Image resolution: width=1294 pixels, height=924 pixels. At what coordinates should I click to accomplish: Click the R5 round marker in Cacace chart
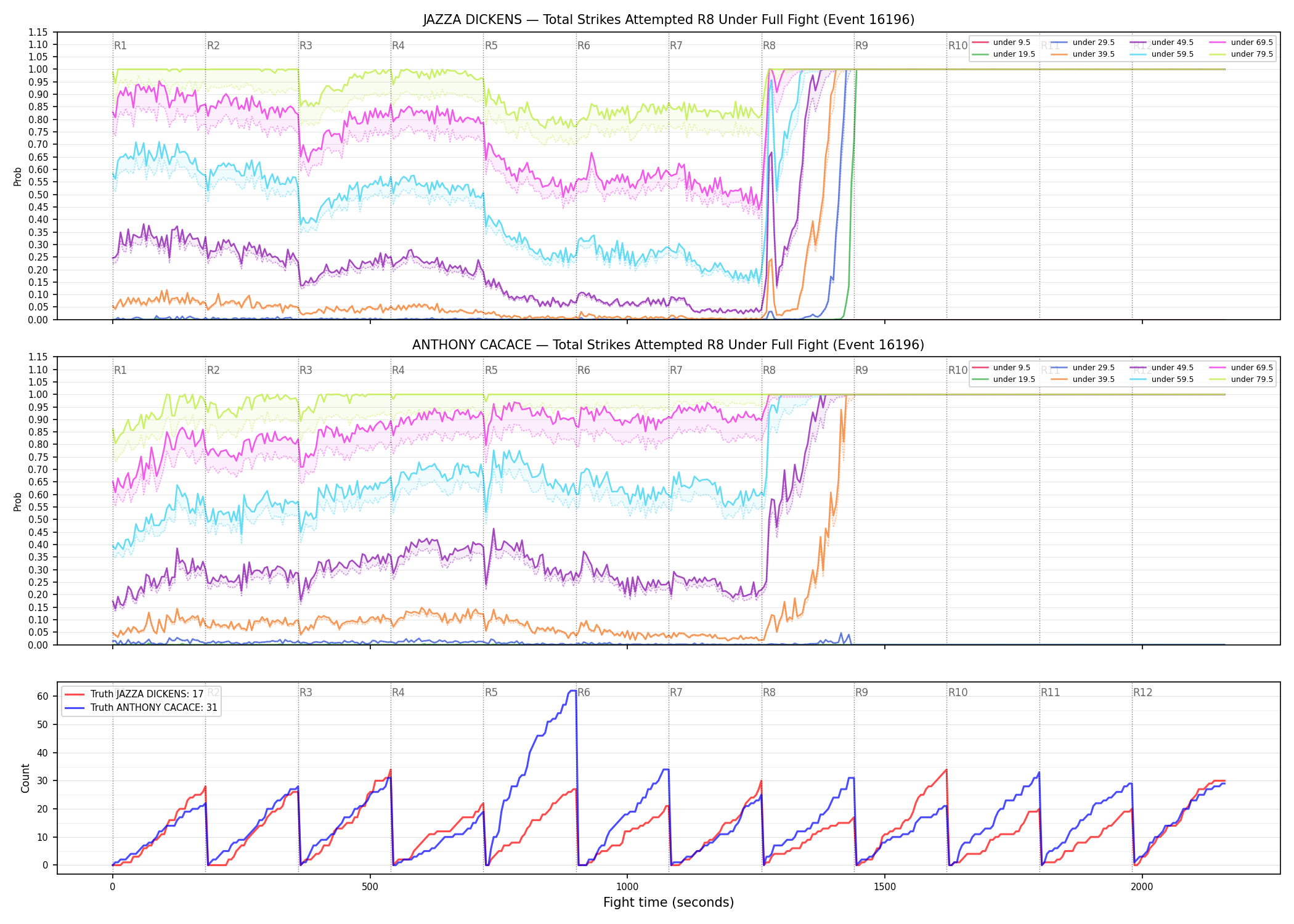491,370
